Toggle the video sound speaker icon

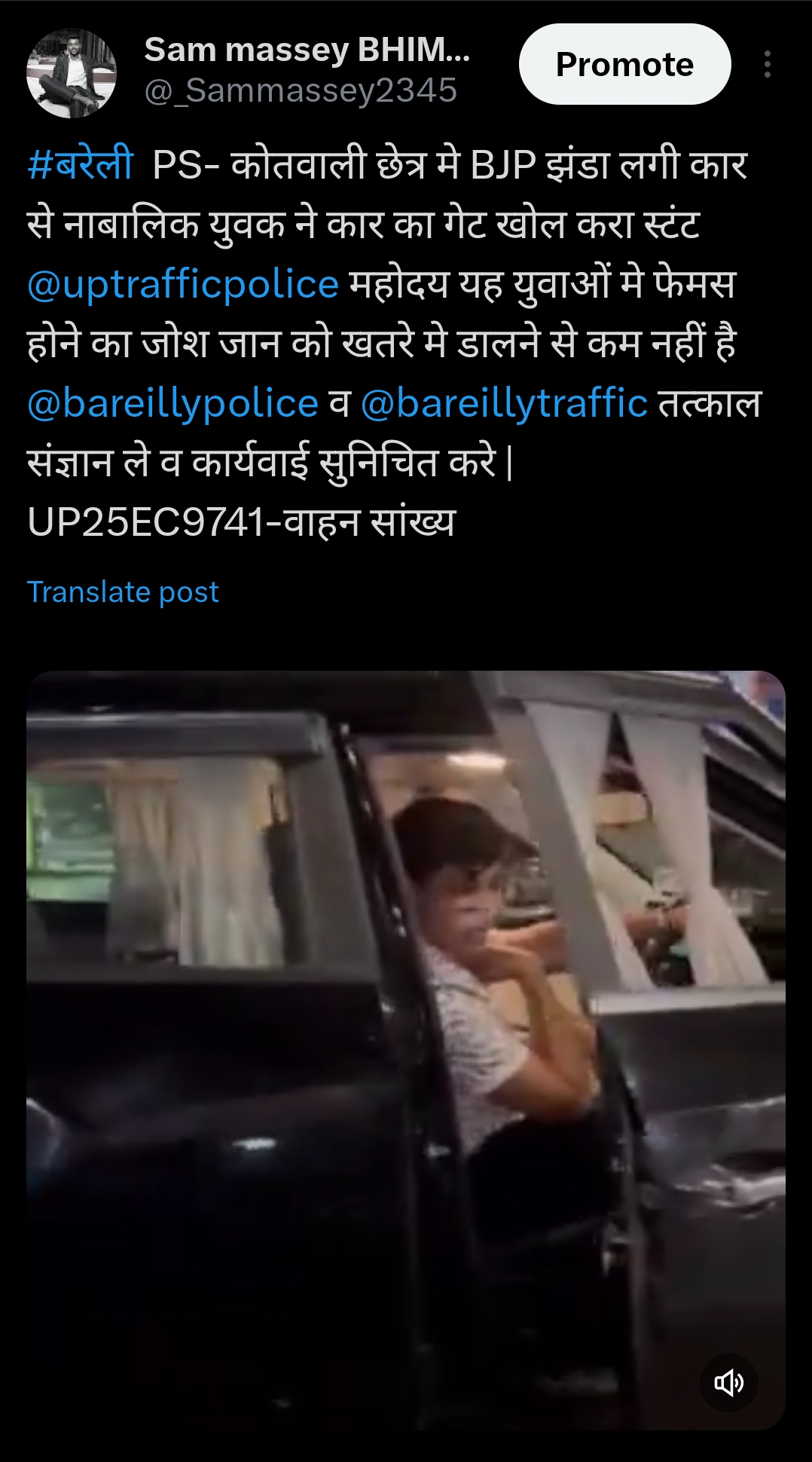(x=728, y=1382)
